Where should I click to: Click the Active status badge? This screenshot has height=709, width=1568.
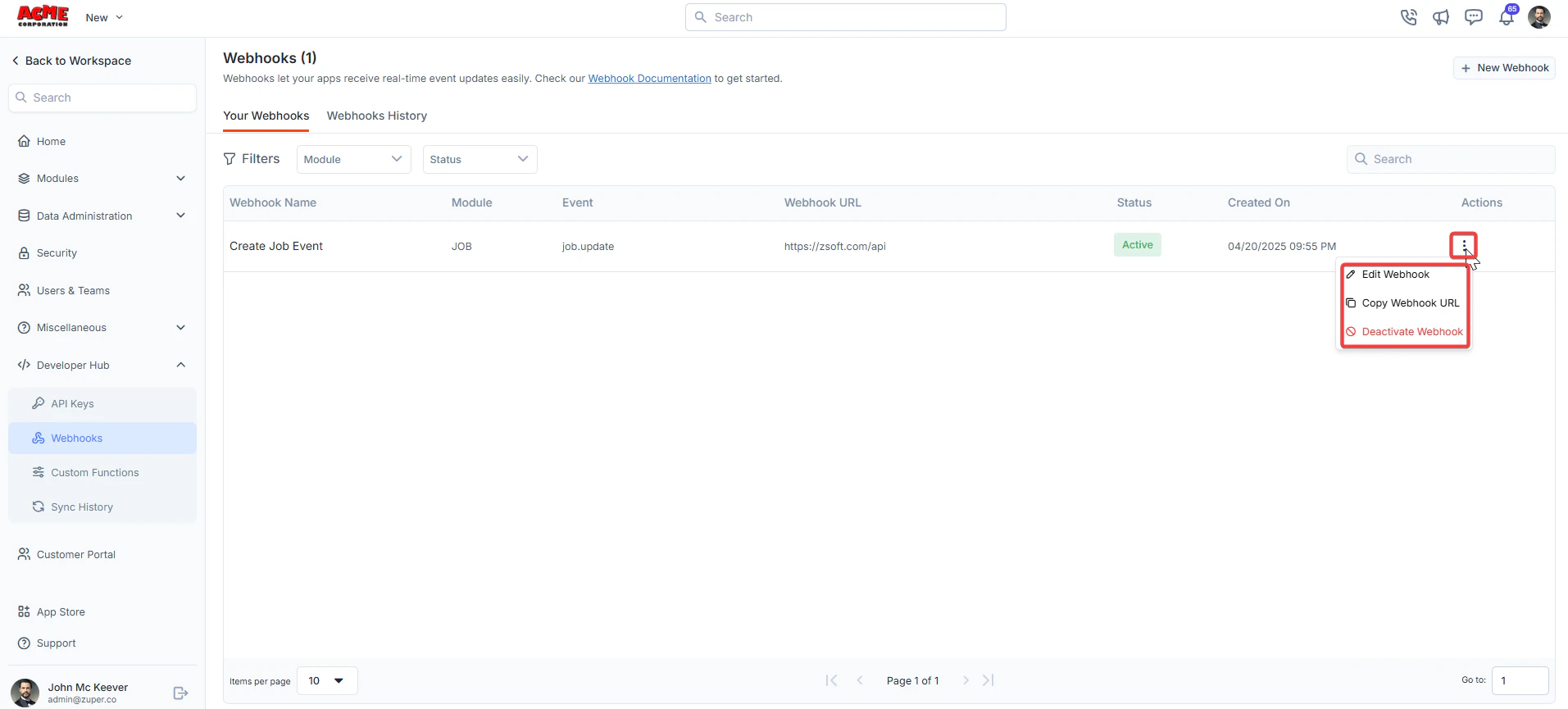pos(1137,245)
